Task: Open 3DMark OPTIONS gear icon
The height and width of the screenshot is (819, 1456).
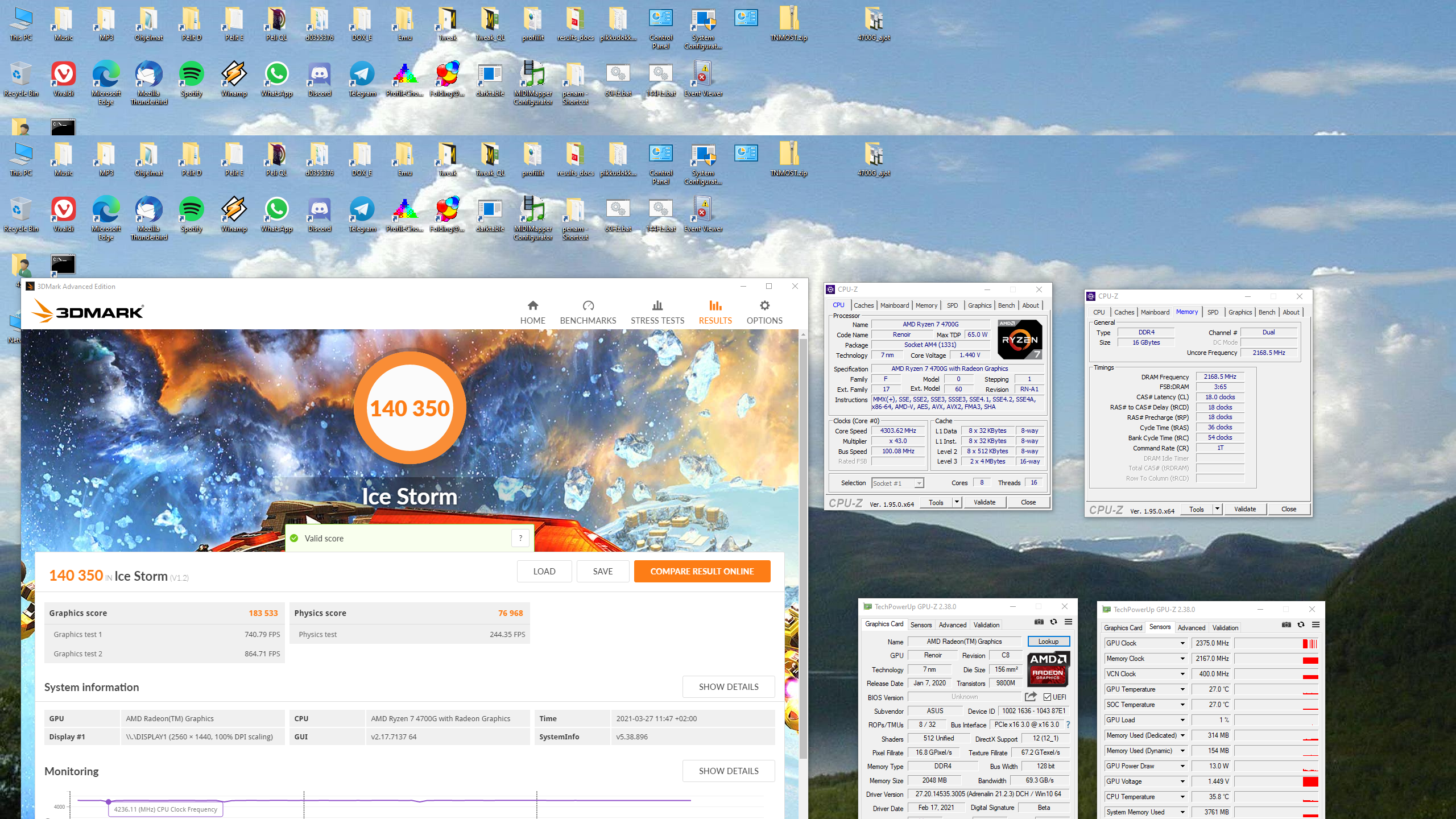Action: pyautogui.click(x=764, y=305)
